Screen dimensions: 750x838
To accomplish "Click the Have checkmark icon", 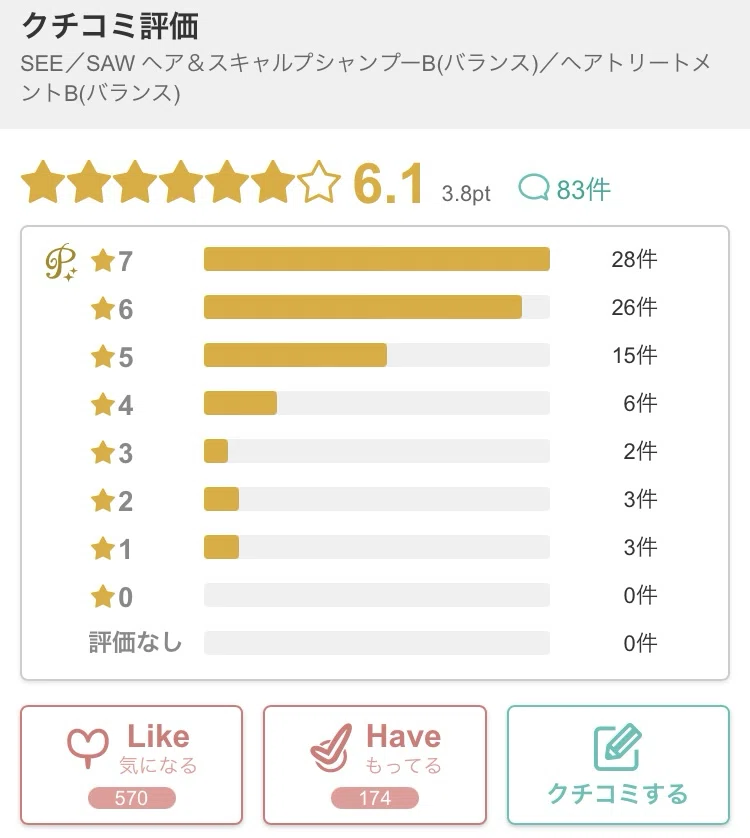I will coord(331,748).
